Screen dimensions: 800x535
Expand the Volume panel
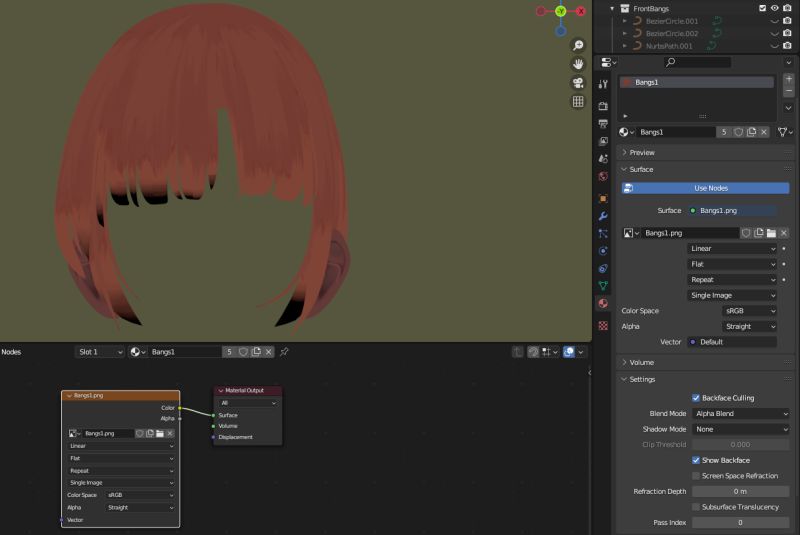point(641,363)
